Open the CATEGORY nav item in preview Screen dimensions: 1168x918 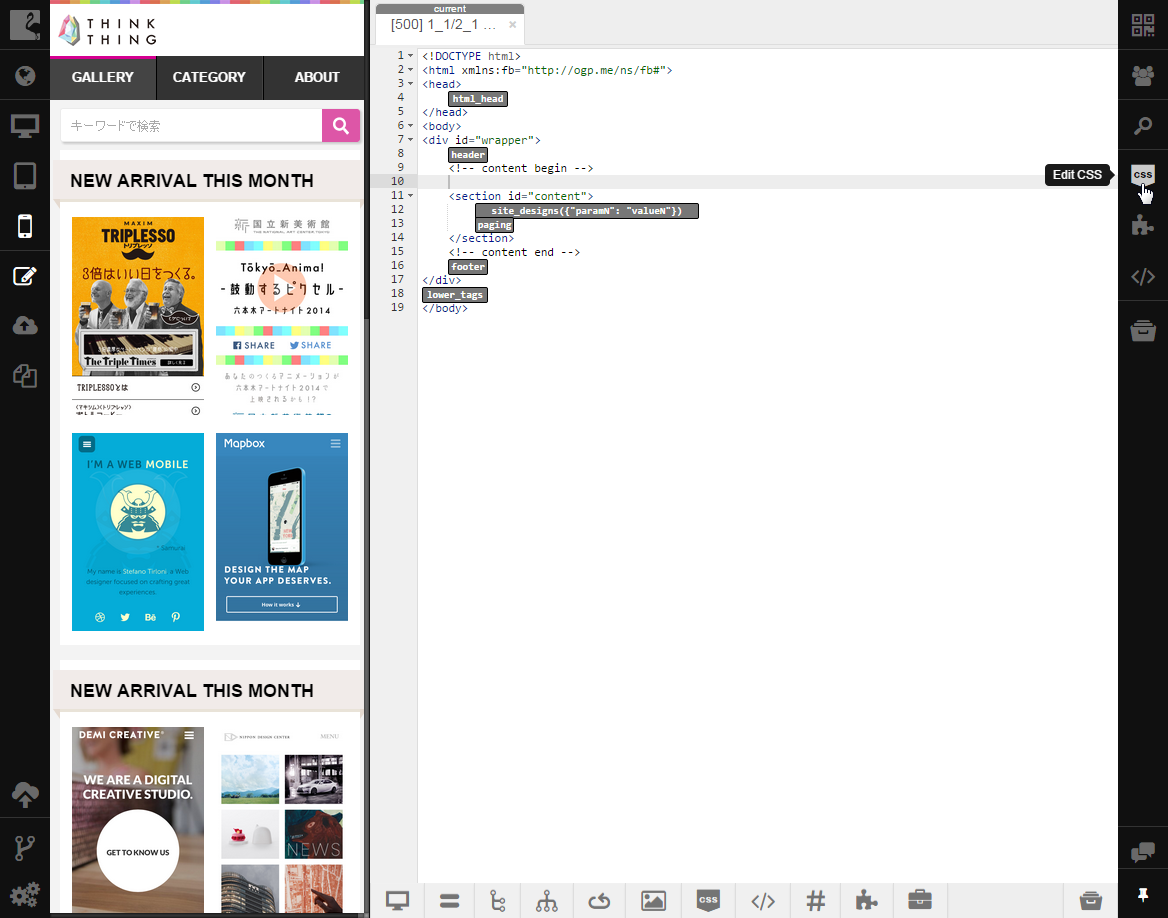point(209,77)
